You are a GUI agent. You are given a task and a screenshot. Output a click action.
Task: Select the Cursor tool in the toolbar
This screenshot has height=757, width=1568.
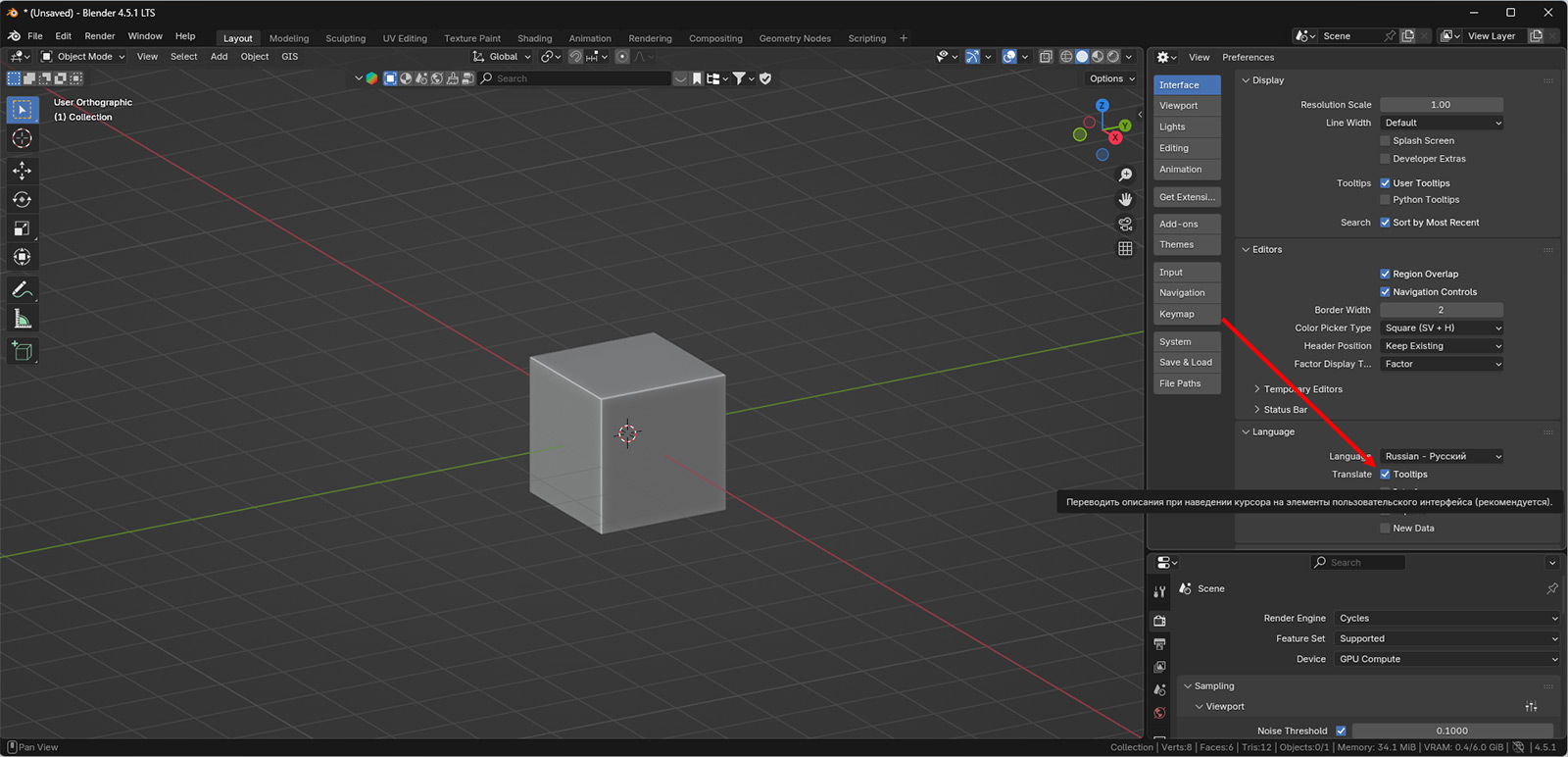[22, 139]
